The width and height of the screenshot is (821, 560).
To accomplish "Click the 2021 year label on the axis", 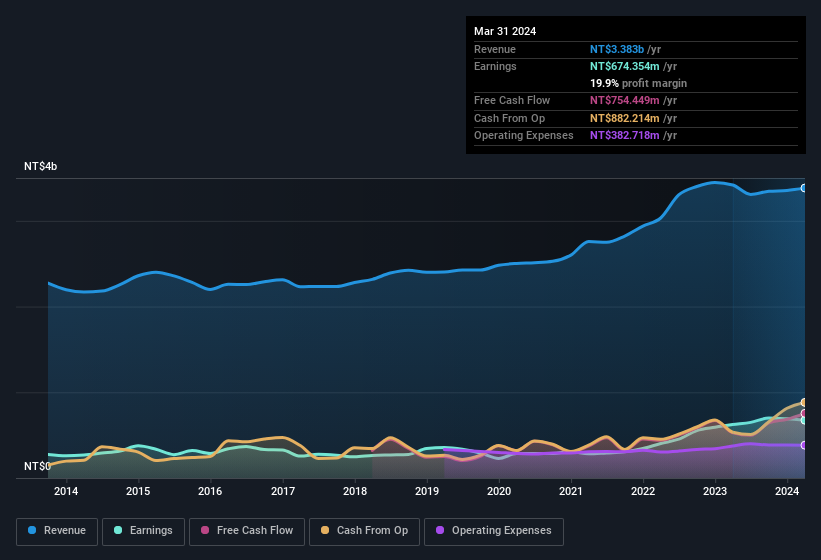I will [x=571, y=491].
